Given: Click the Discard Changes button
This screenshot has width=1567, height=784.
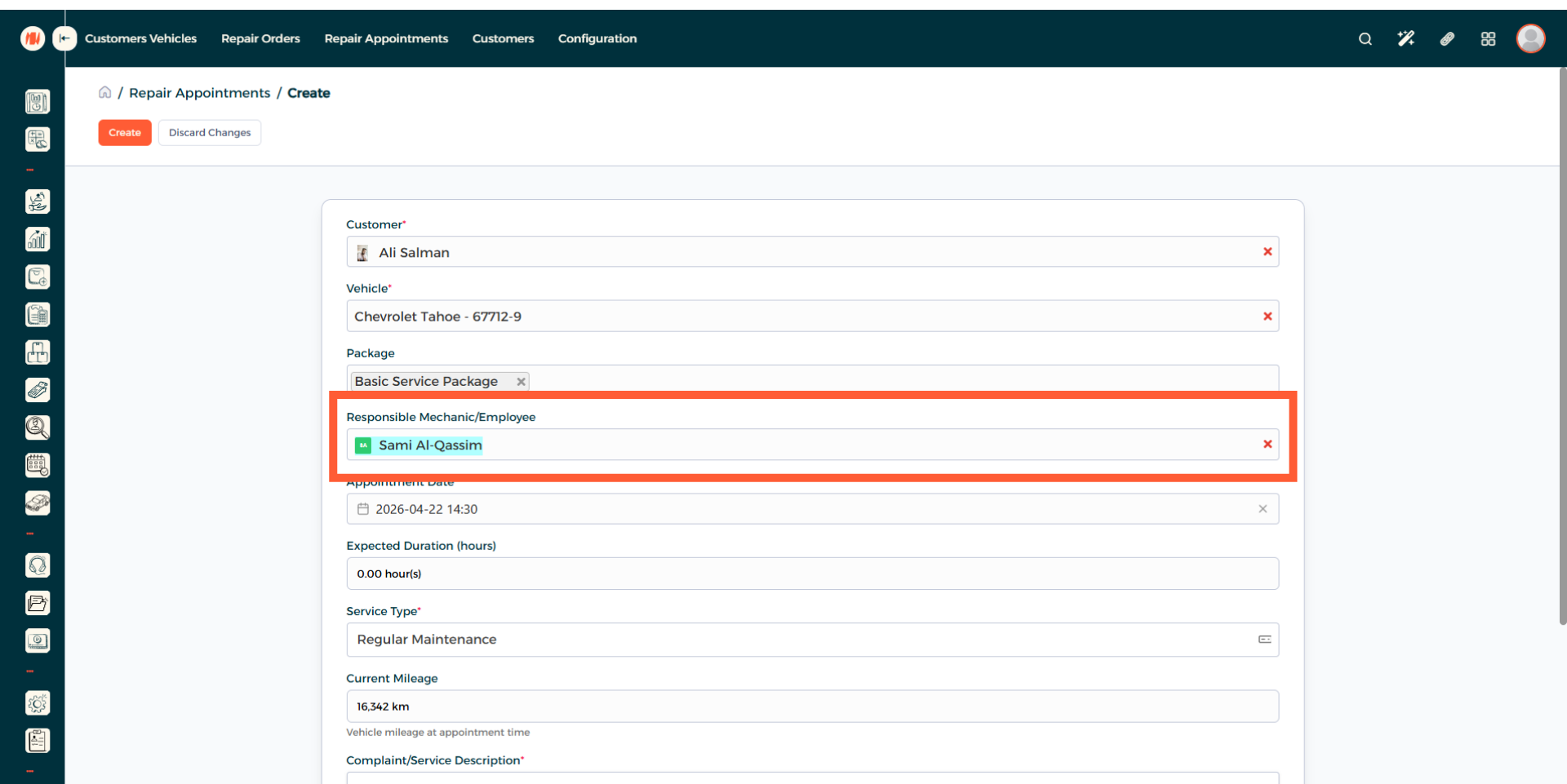Looking at the screenshot, I should point(210,133).
